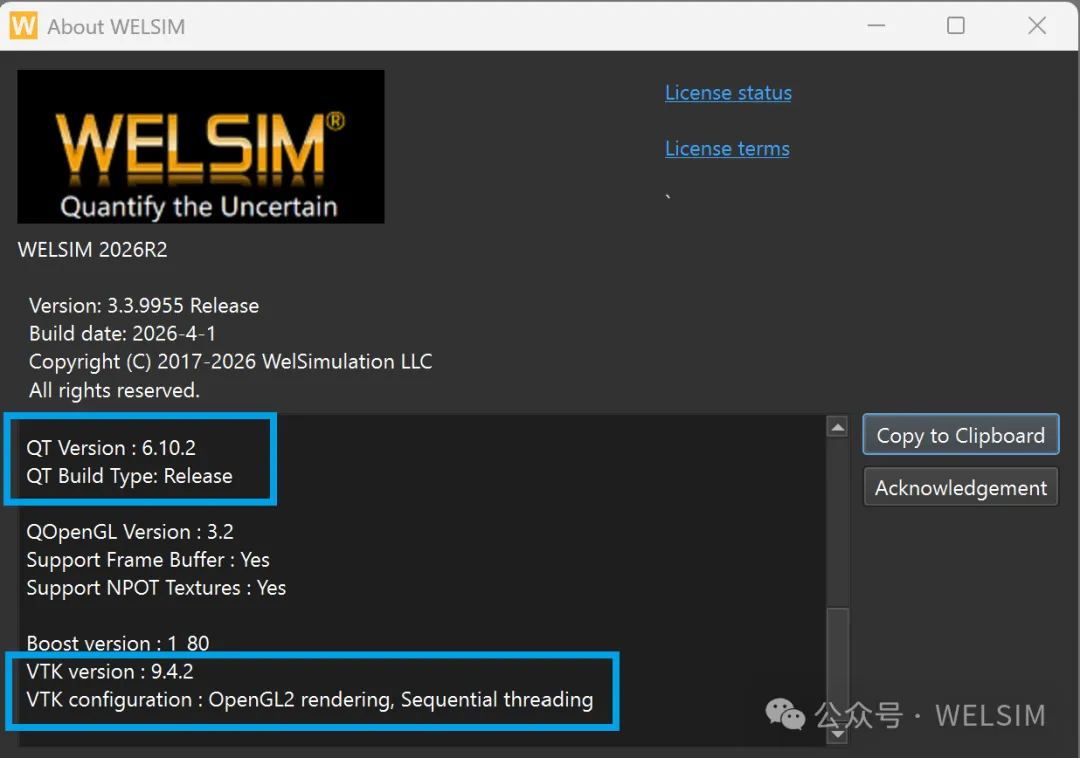Click the scroll down arrow in info pane
Screen dimensions: 1080x758
(x=838, y=734)
